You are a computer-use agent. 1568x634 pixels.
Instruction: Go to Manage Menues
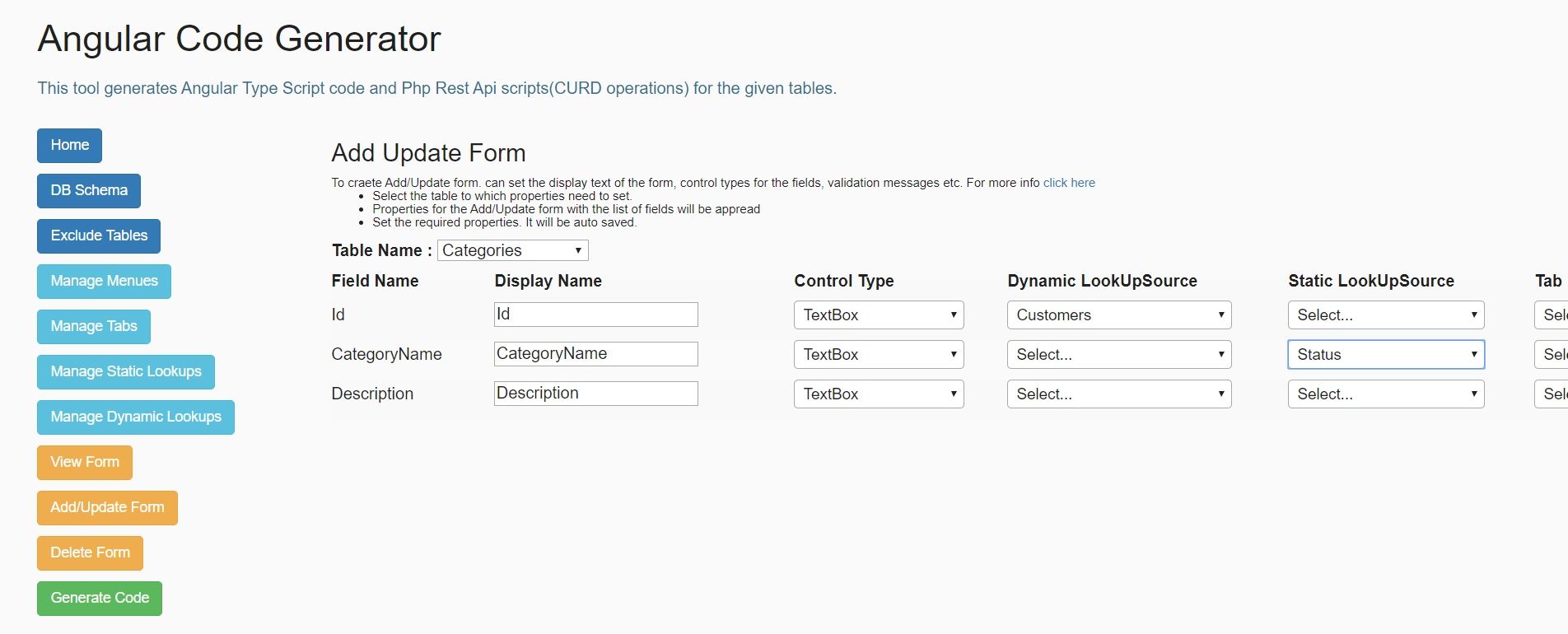(104, 282)
